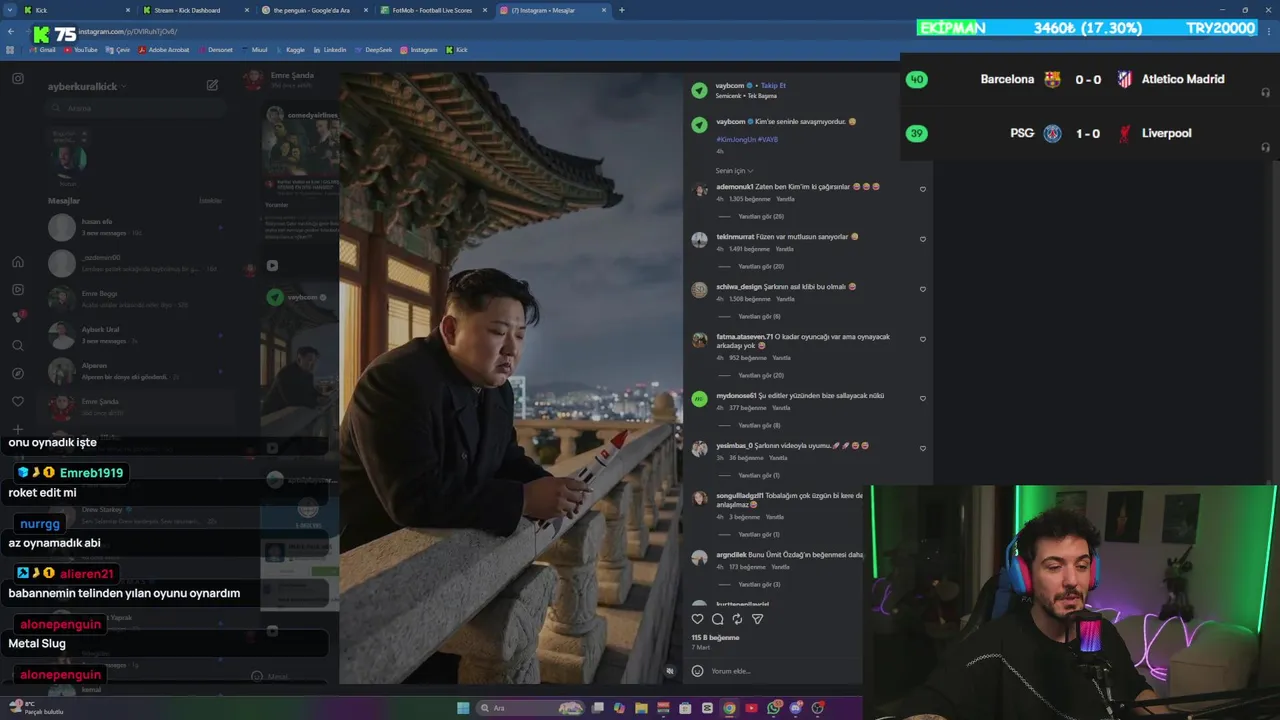
Task: Switch to Stream - Kick Dashboard tab
Action: click(x=195, y=10)
